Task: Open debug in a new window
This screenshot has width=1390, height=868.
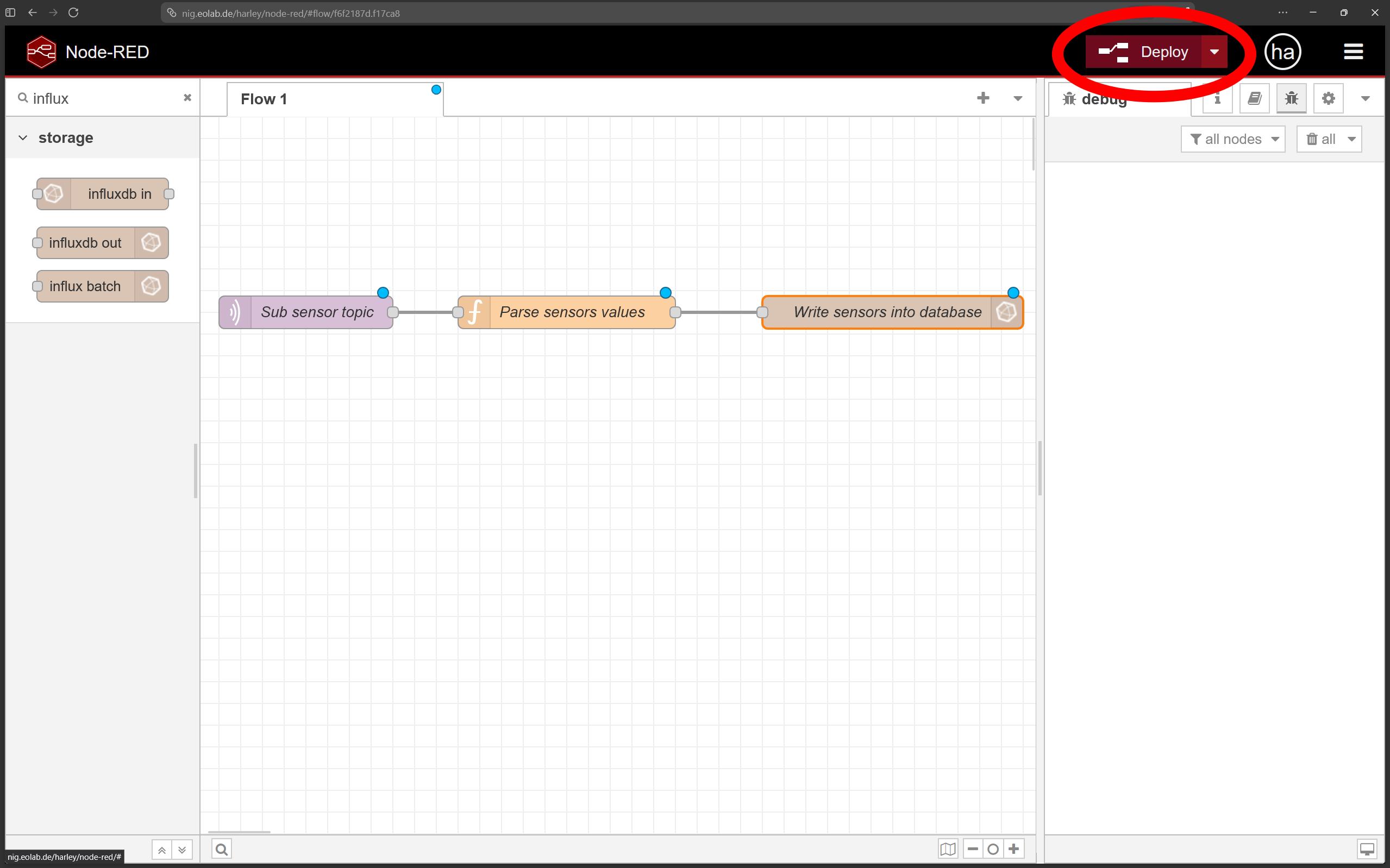Action: tap(1367, 849)
